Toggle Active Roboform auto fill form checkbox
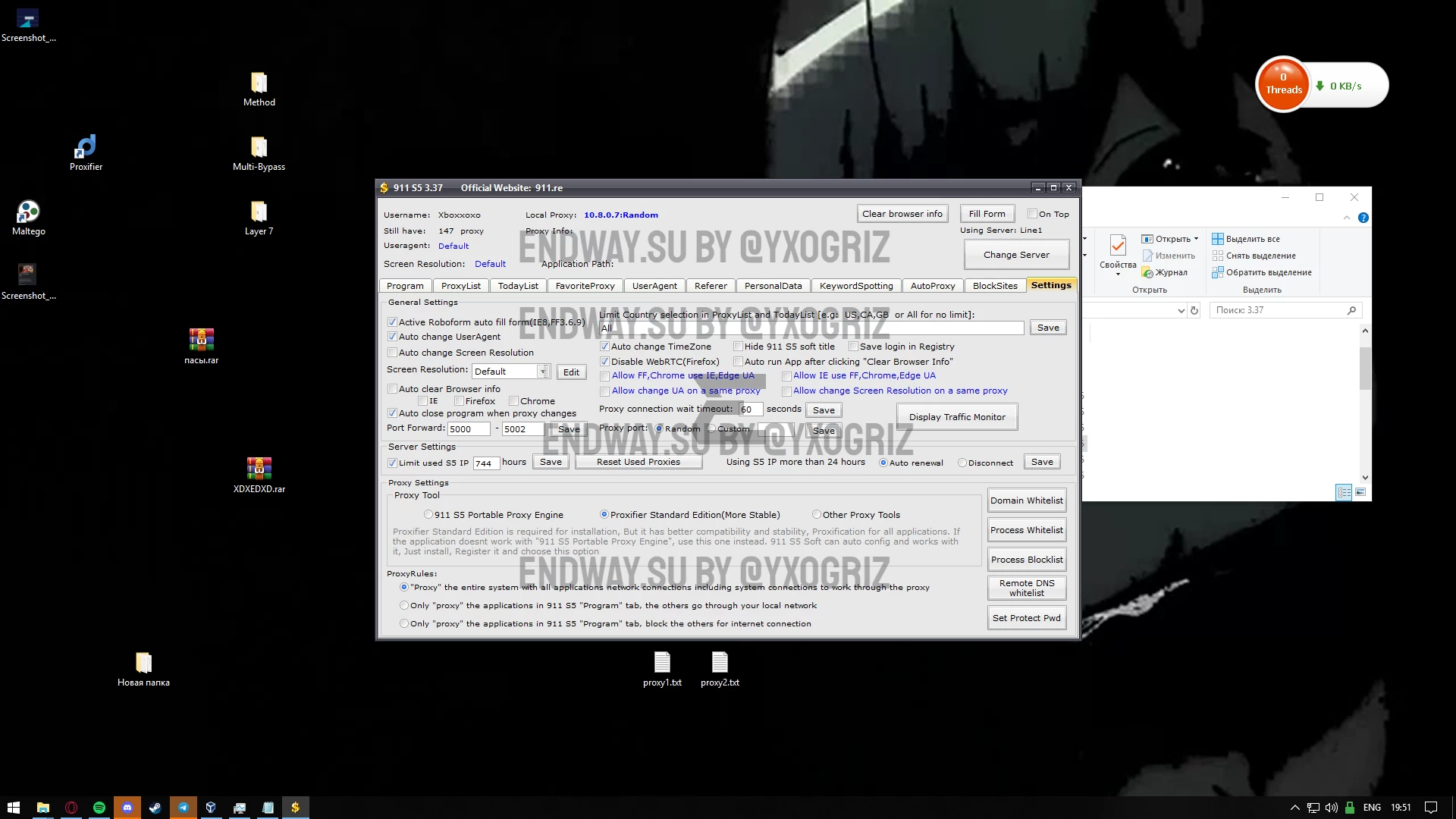The image size is (1456, 819). [392, 322]
